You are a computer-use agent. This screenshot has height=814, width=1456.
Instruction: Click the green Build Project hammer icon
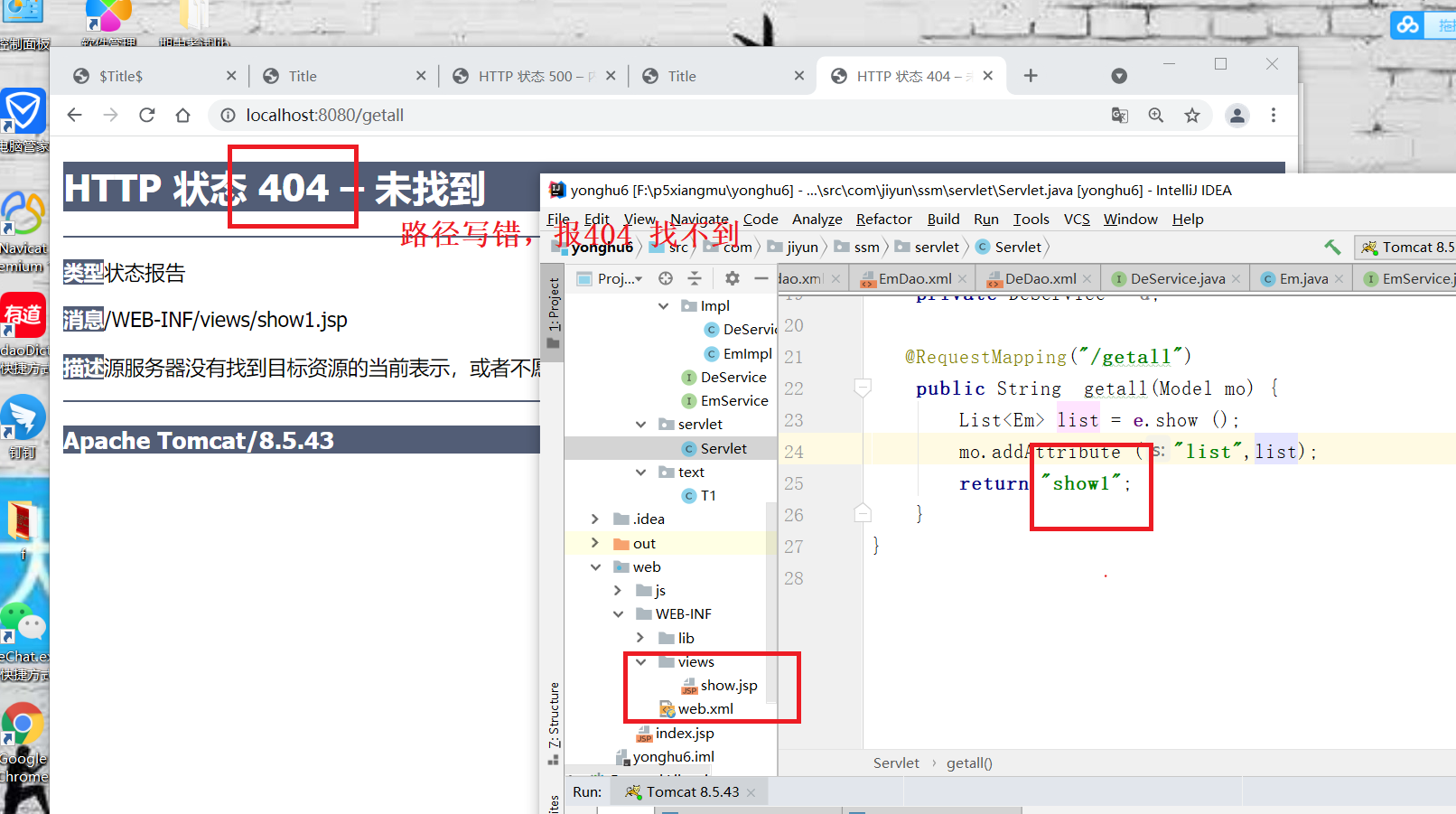[1332, 247]
